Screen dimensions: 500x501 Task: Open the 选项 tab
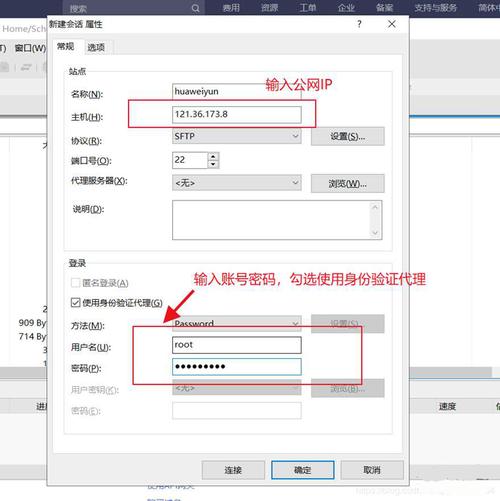coord(96,47)
